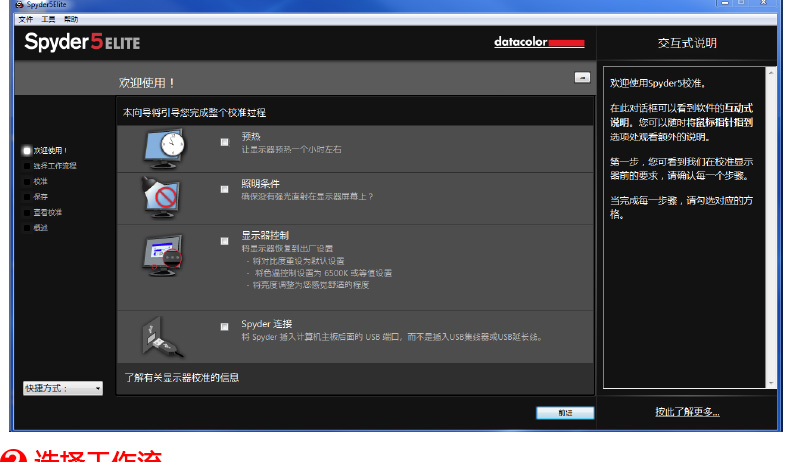Image resolution: width=790 pixels, height=462 pixels.
Task: Click the 预热 heading text
Action: click(x=251, y=137)
